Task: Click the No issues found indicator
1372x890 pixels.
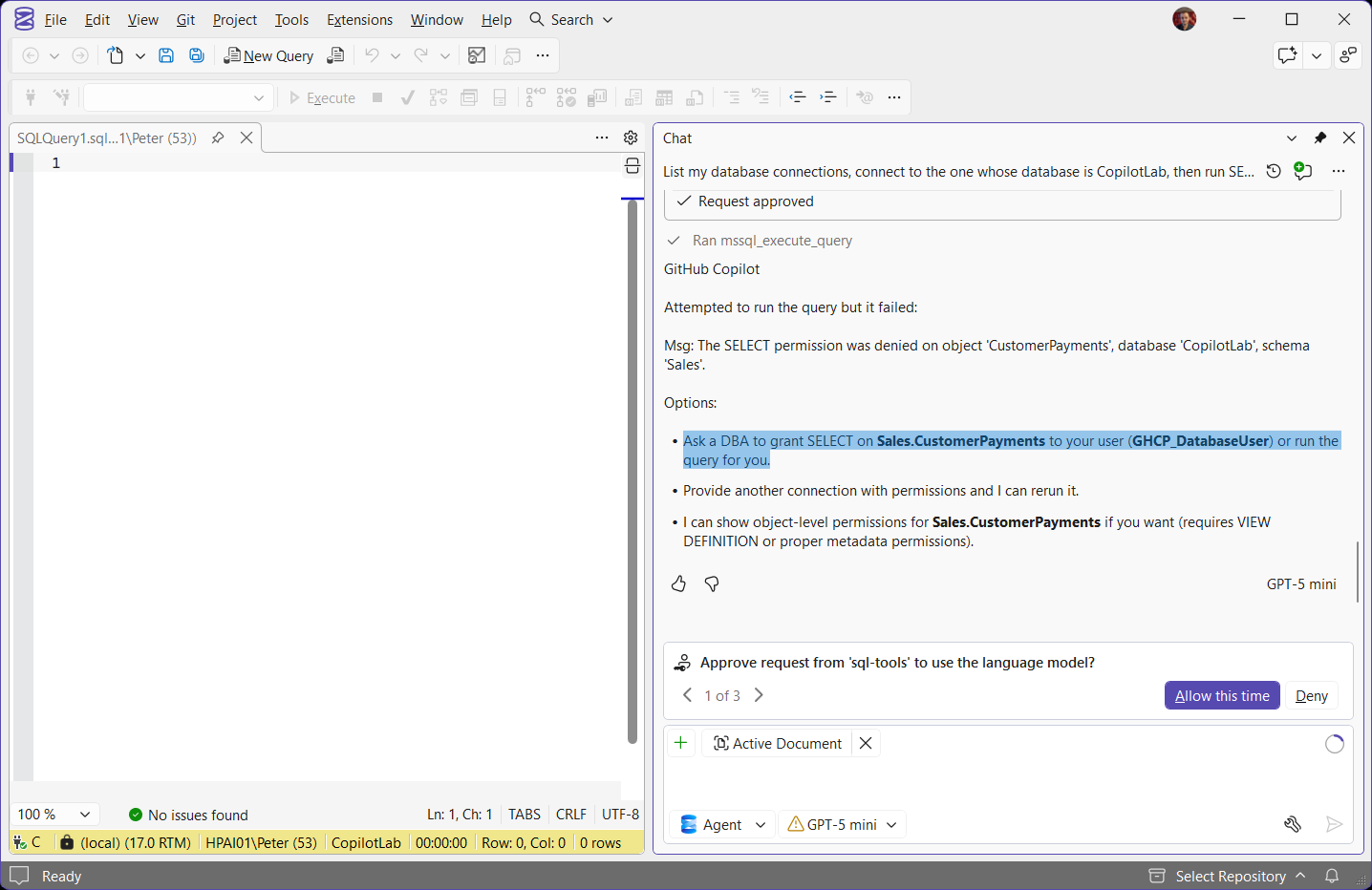Action: click(x=188, y=815)
